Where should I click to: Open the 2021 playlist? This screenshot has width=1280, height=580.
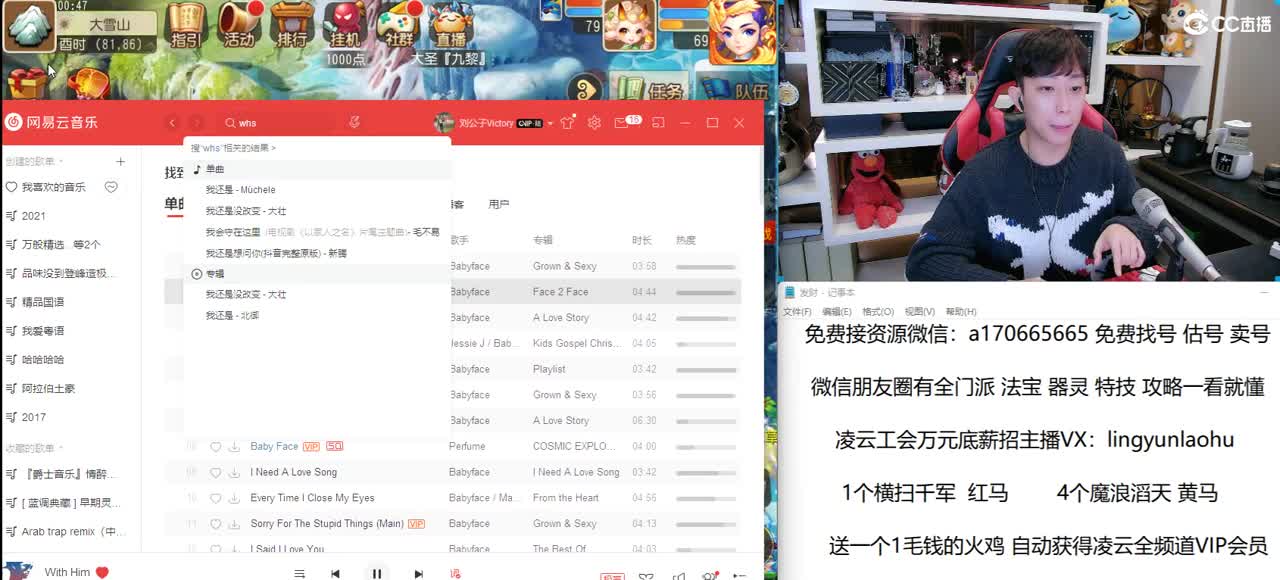(x=34, y=216)
